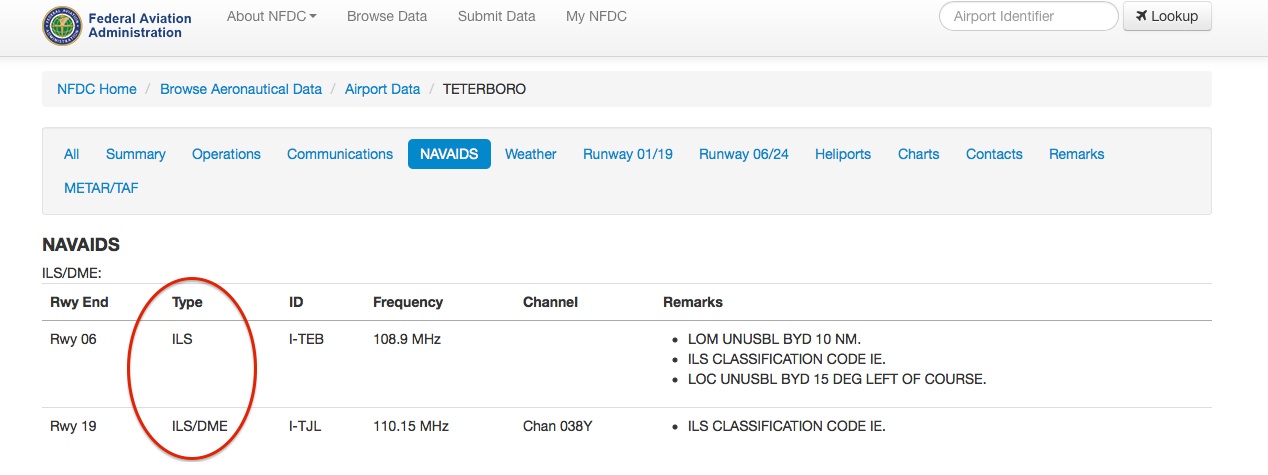The image size is (1268, 475).
Task: Select the active NAVAIDS tab
Action: tap(449, 154)
